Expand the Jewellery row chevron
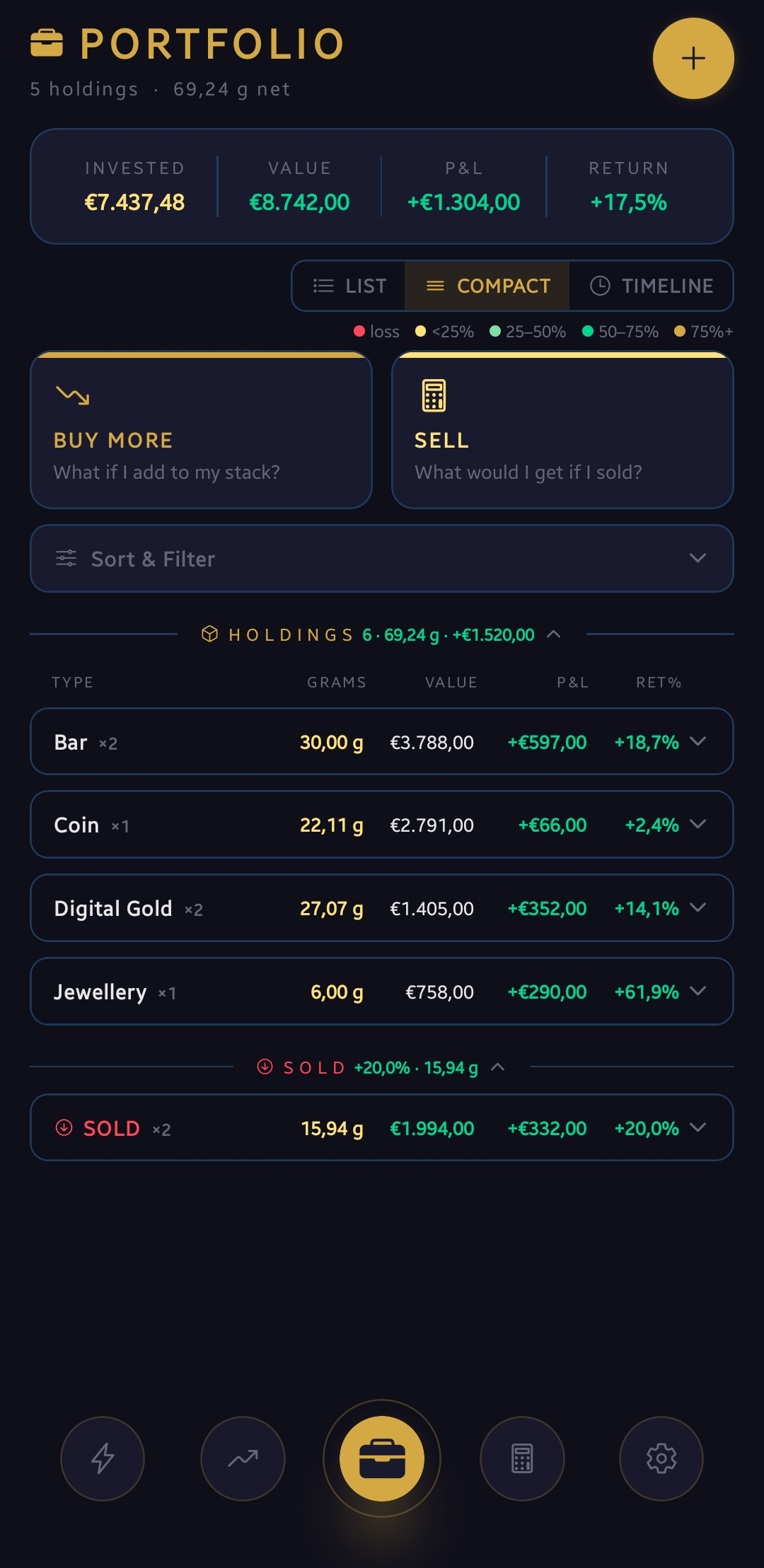764x1568 pixels. point(698,991)
